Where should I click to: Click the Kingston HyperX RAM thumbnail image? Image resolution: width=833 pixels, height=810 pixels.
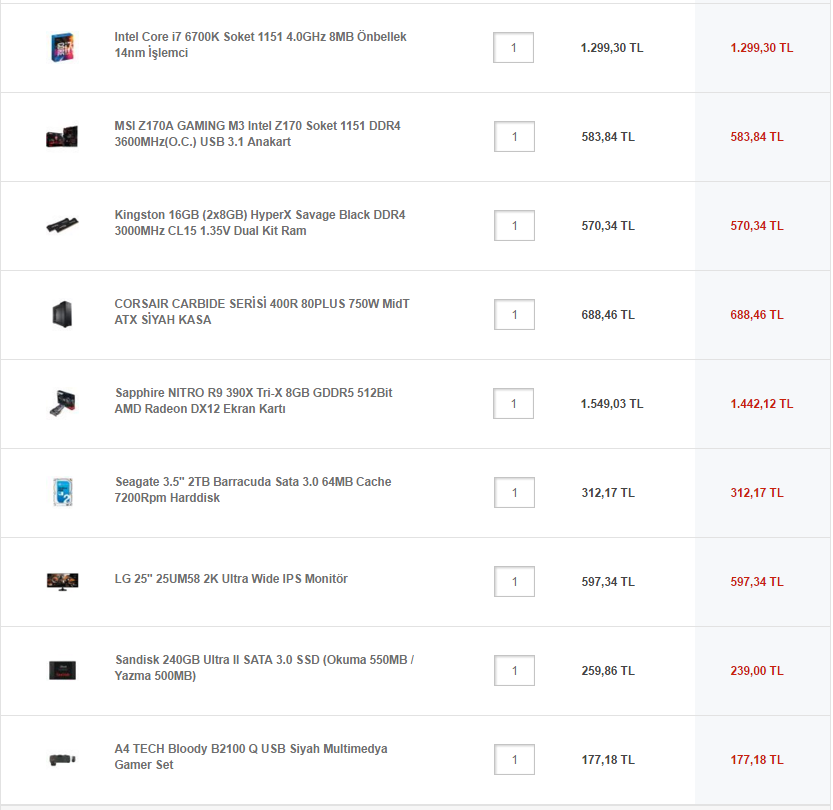click(x=62, y=225)
